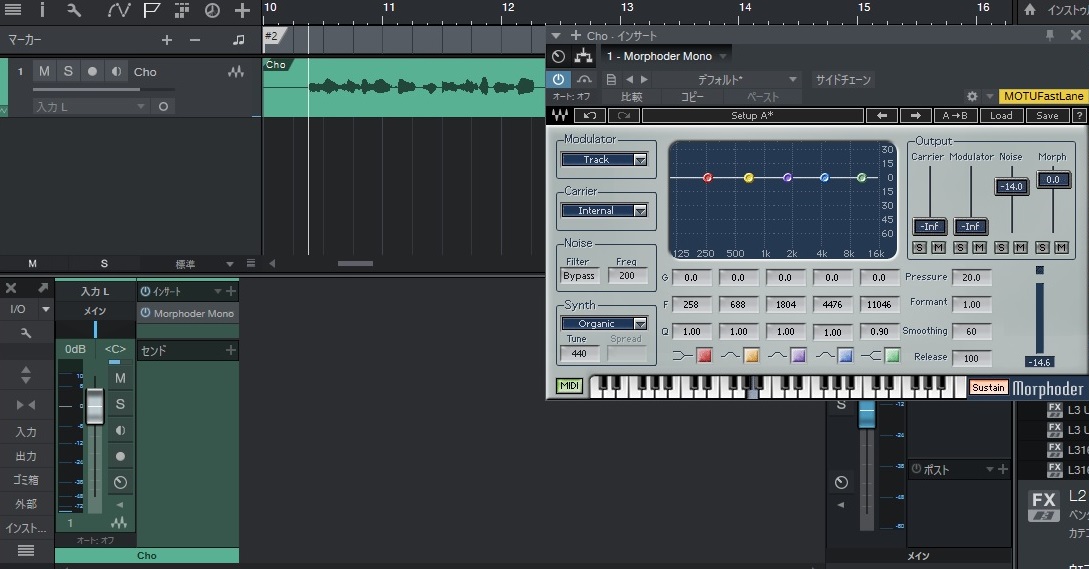Viewport: 1089px width, 569px height.
Task: Remove a marker with the minus button
Action: point(195,40)
